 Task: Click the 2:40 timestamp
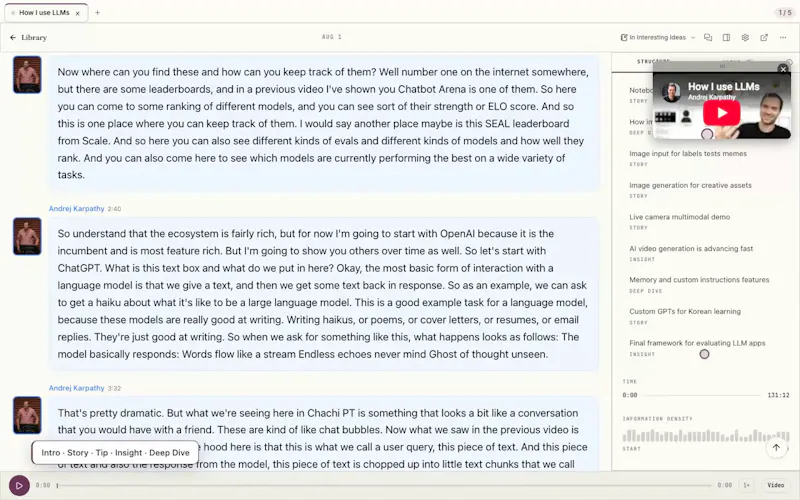pyautogui.click(x=114, y=209)
